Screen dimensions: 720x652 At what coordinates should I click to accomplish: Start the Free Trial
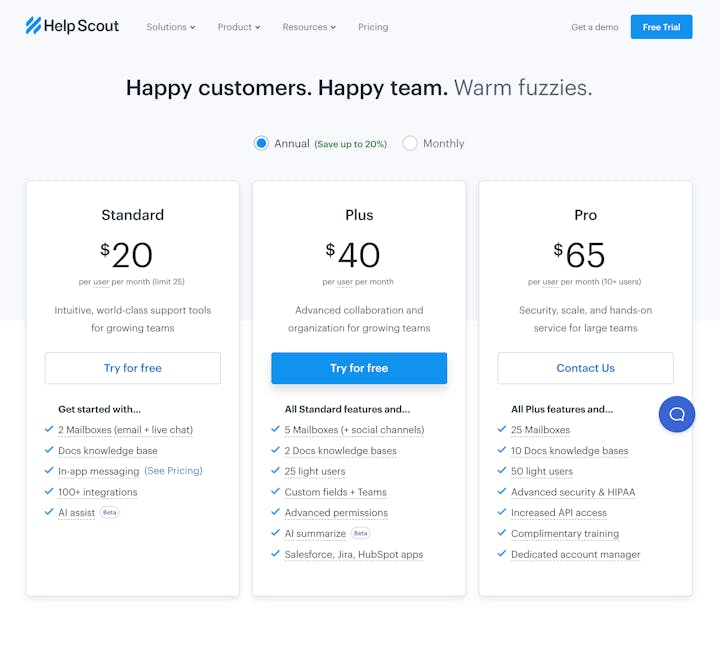click(x=661, y=27)
